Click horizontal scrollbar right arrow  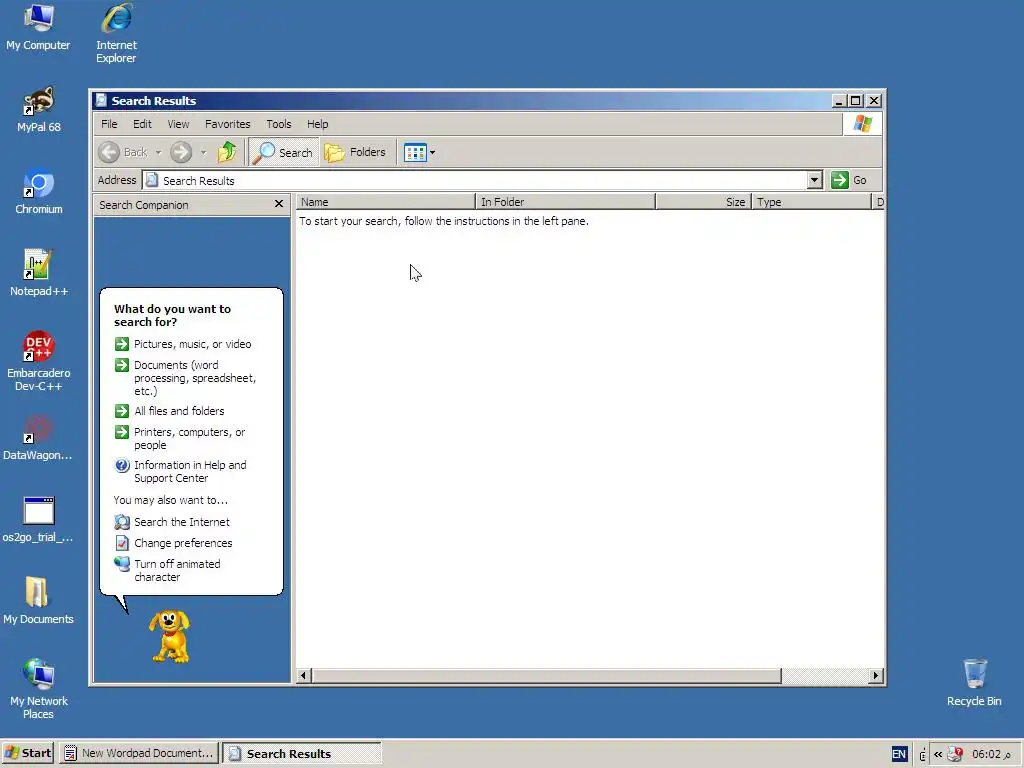[876, 676]
